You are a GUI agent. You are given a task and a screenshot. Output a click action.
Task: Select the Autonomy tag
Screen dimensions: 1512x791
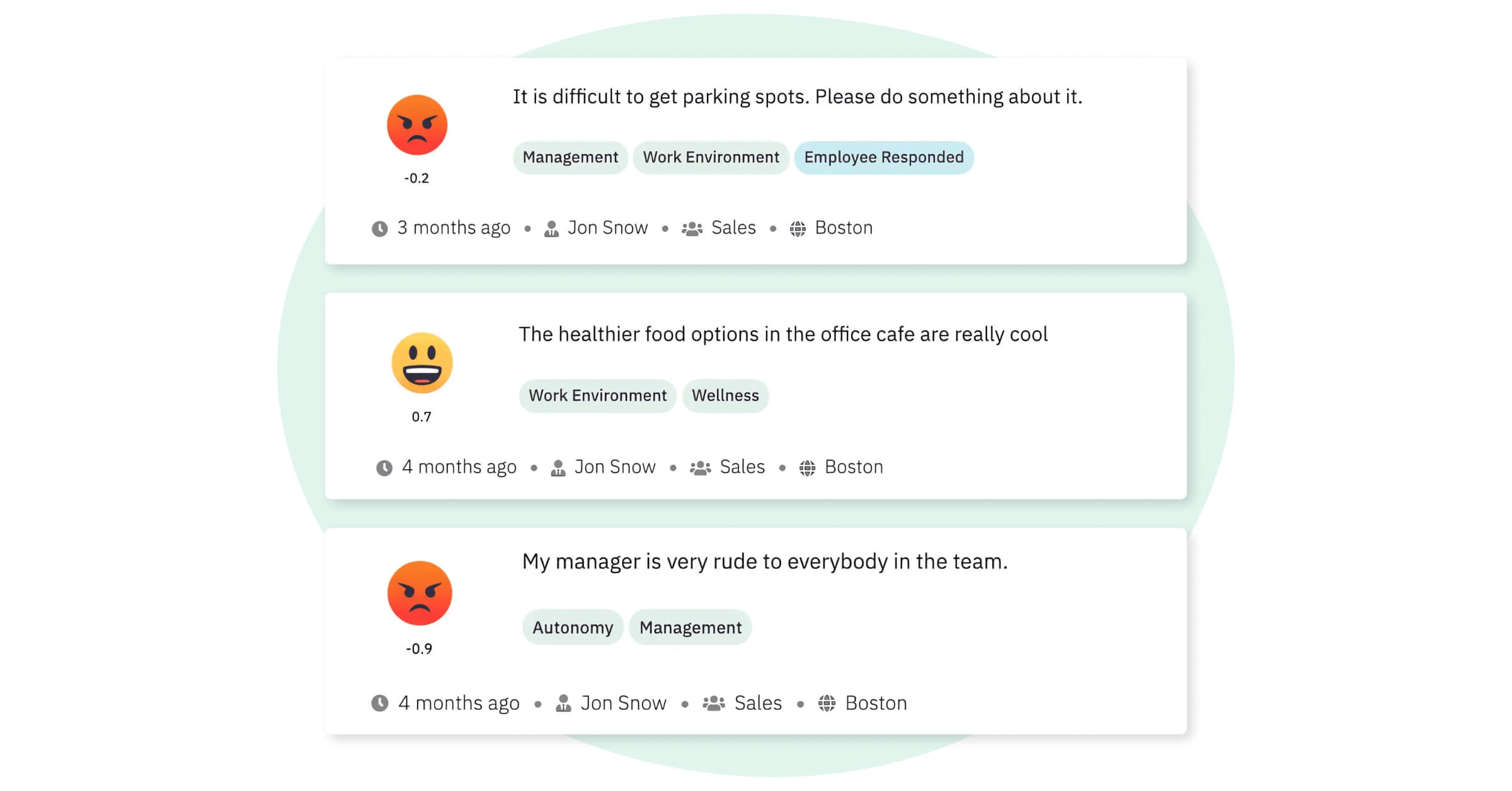573,627
